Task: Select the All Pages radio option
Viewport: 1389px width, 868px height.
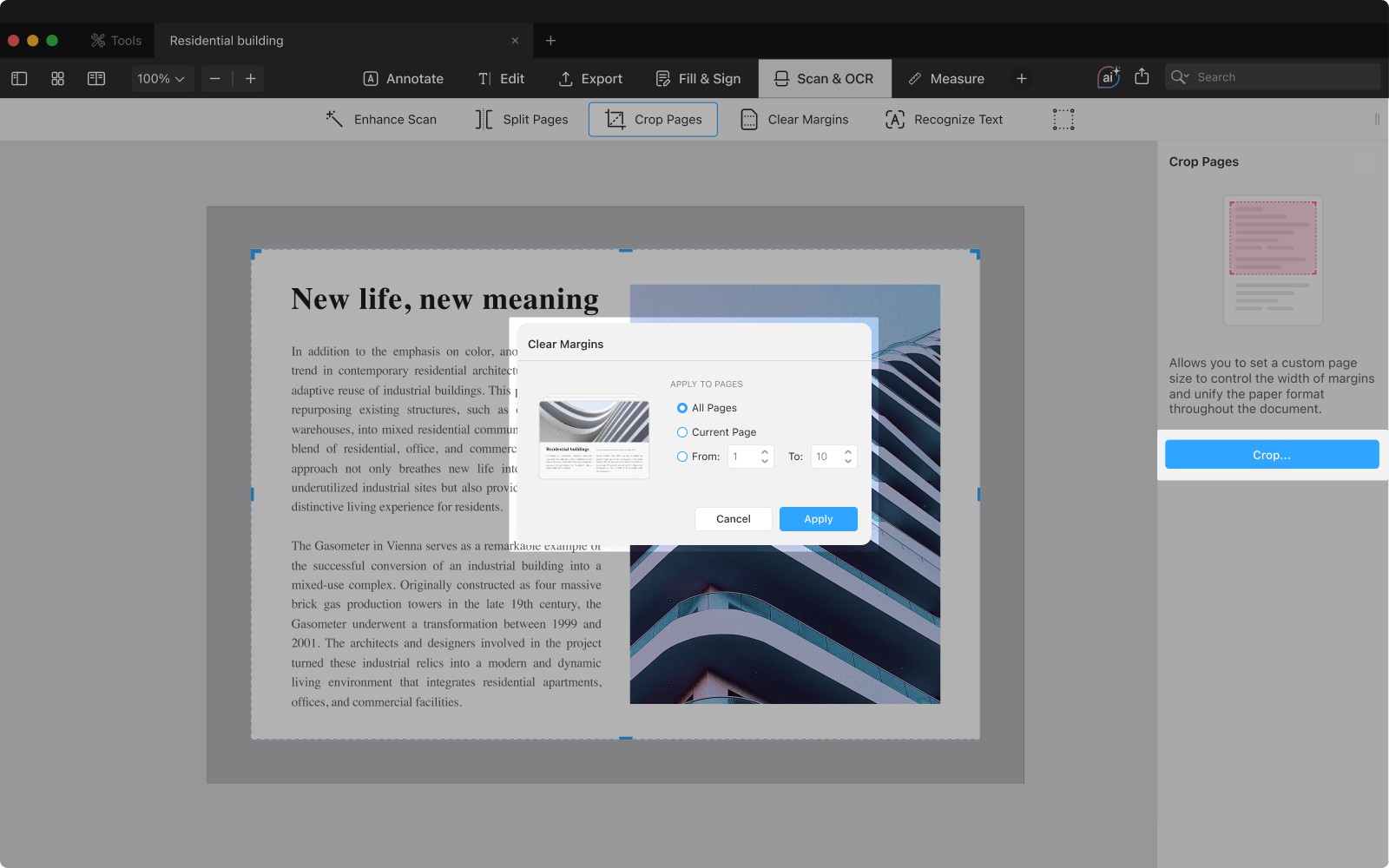Action: pos(682,408)
